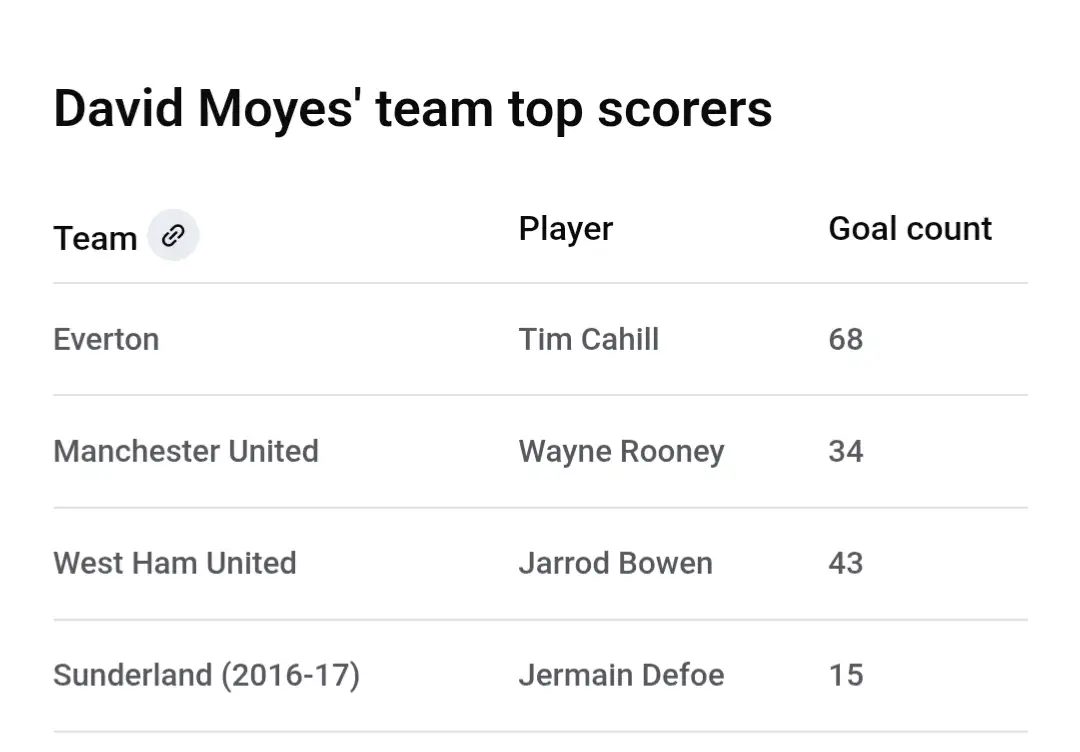The height and width of the screenshot is (752, 1080).
Task: Click the Team column header
Action: point(95,238)
